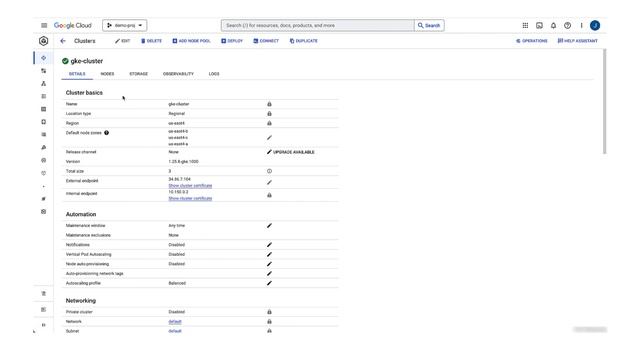Open the Operations panel link
Screen dimensions: 640x360
531,41
